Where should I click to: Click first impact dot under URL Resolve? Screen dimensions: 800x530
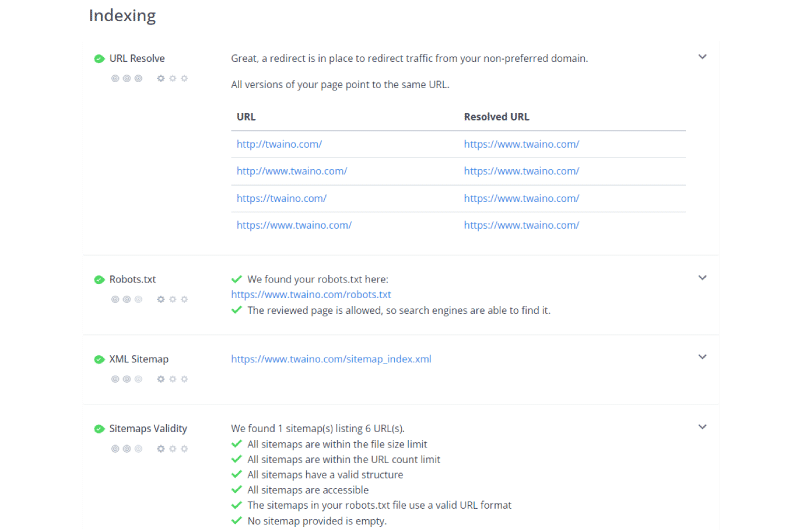click(115, 78)
